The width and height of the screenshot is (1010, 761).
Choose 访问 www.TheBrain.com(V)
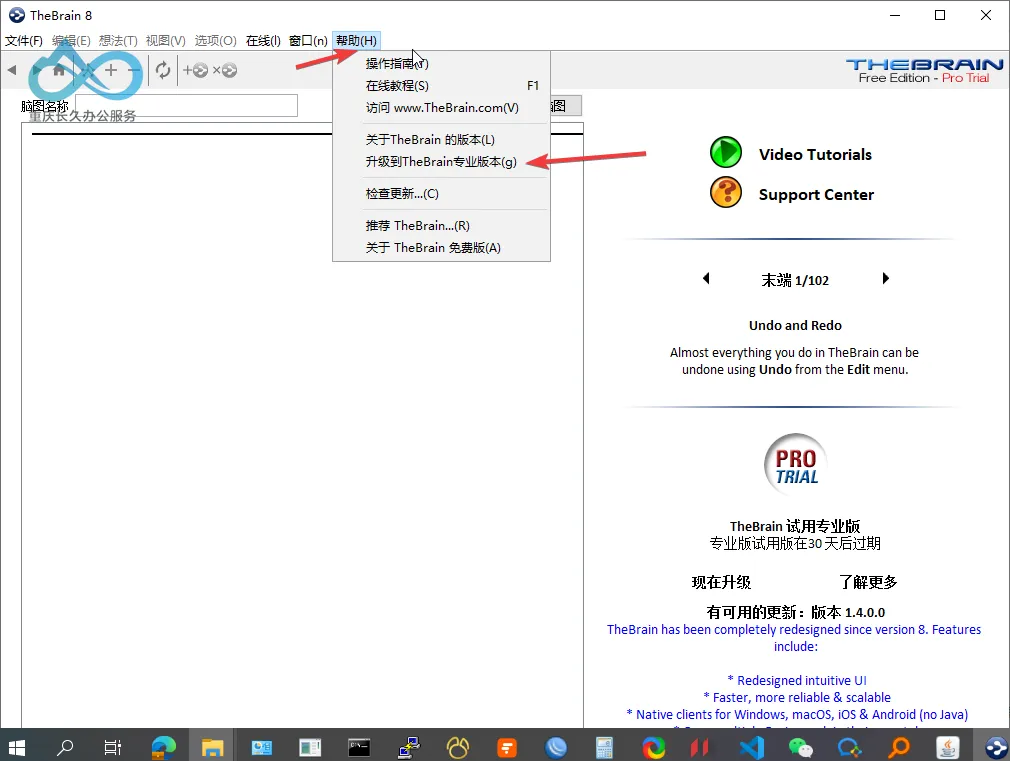tap(441, 108)
